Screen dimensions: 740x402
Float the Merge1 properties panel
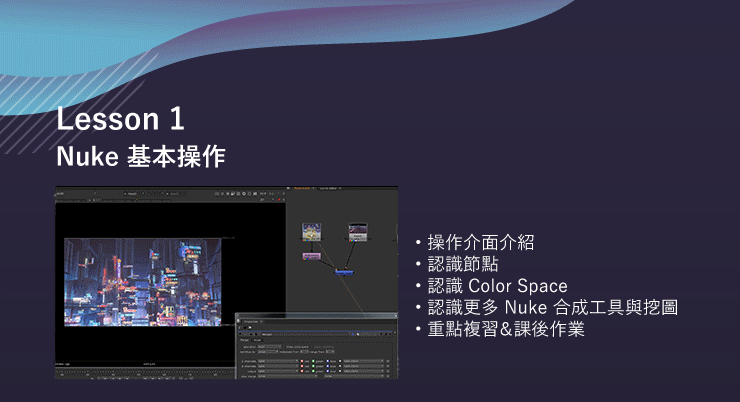pyautogui.click(x=386, y=334)
